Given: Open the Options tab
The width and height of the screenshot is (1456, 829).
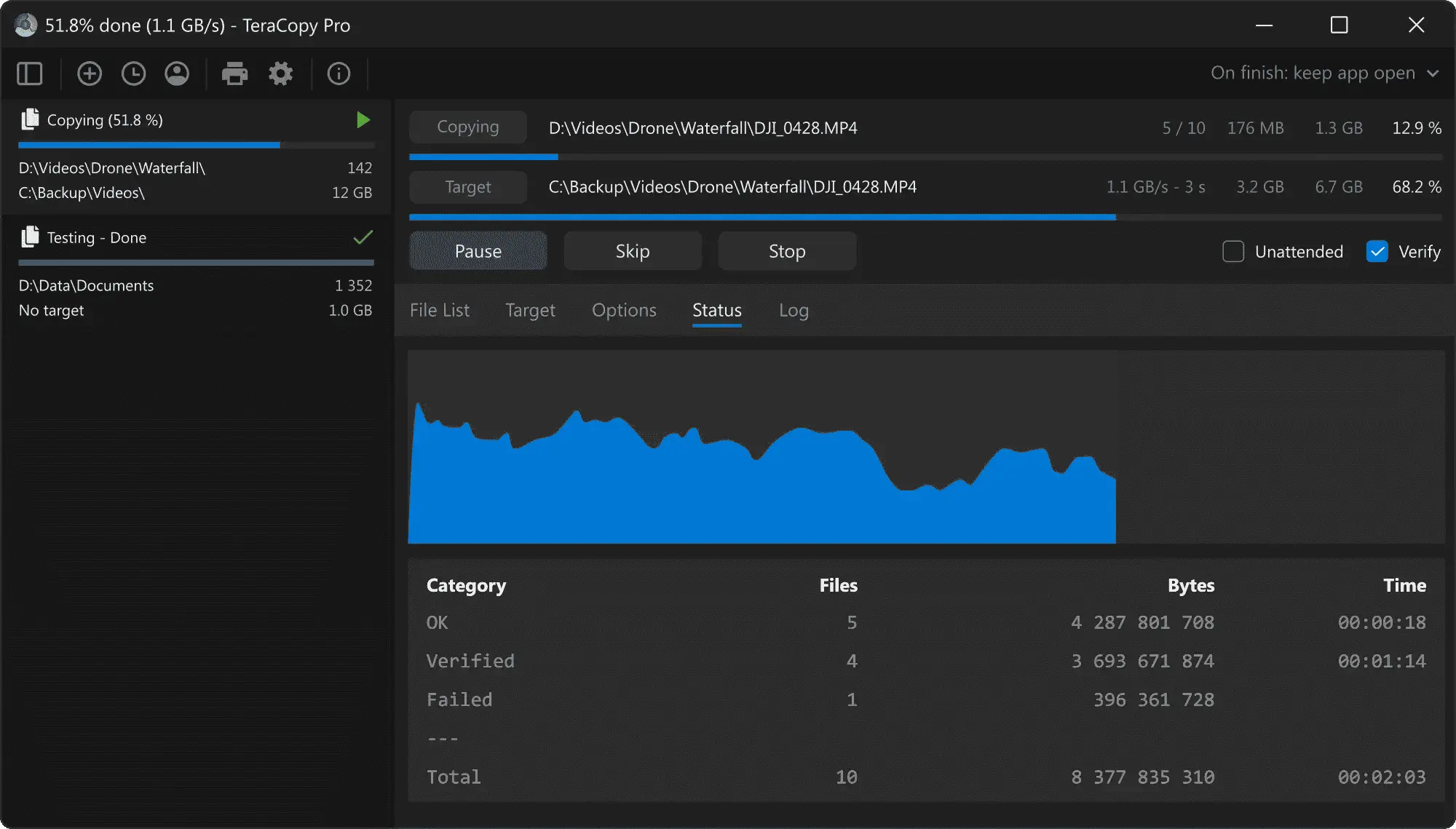Looking at the screenshot, I should tap(624, 310).
